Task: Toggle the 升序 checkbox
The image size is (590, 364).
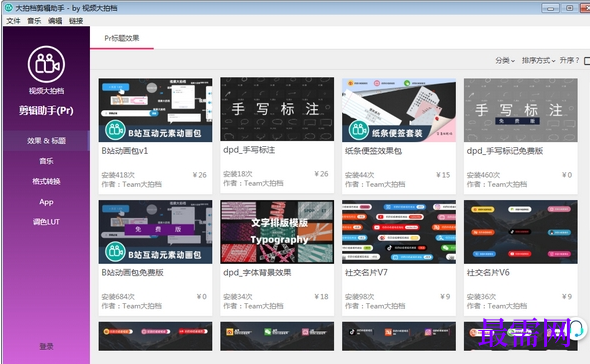Action: click(587, 61)
